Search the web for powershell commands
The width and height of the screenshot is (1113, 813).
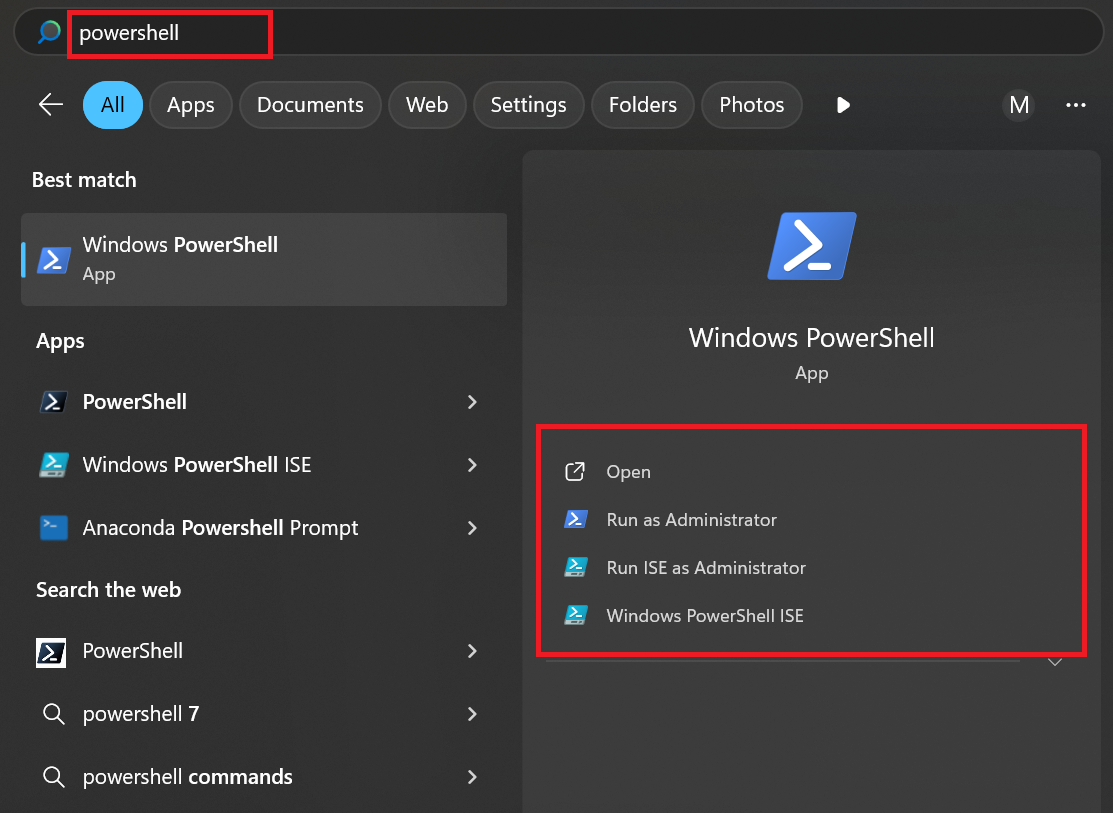tap(264, 777)
